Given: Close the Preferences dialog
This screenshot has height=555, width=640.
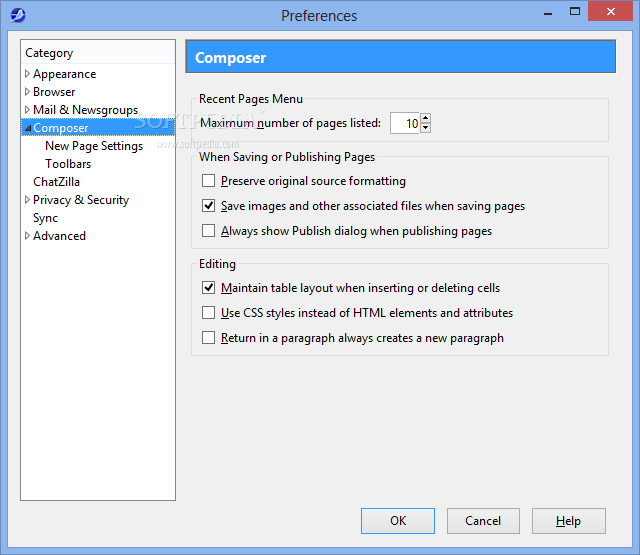Looking at the screenshot, I should (611, 11).
